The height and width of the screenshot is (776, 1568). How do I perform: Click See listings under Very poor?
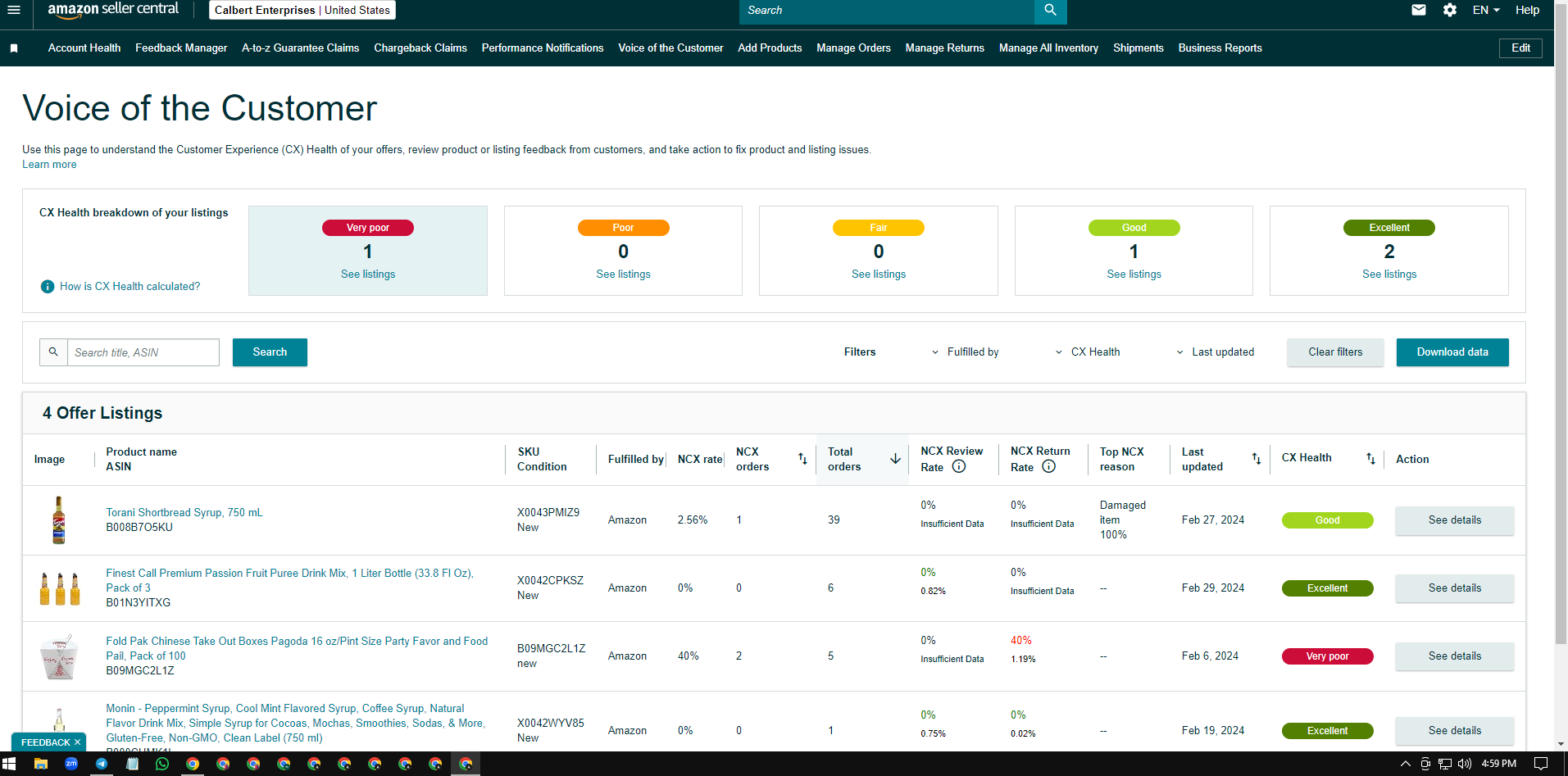tap(368, 275)
